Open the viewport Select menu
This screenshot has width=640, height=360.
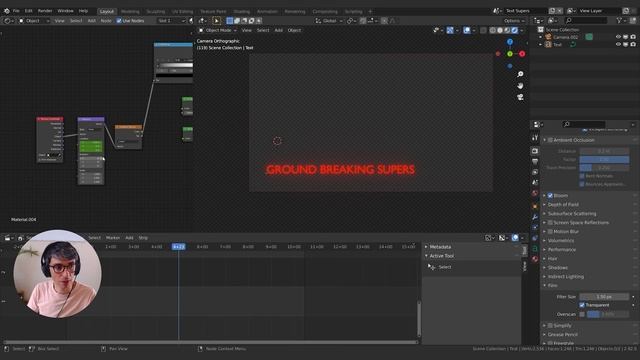point(263,30)
